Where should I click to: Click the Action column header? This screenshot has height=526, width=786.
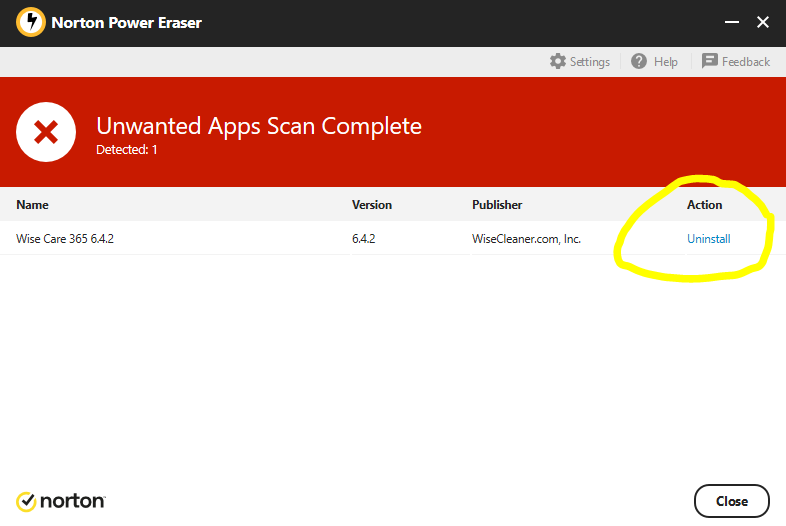click(x=704, y=205)
